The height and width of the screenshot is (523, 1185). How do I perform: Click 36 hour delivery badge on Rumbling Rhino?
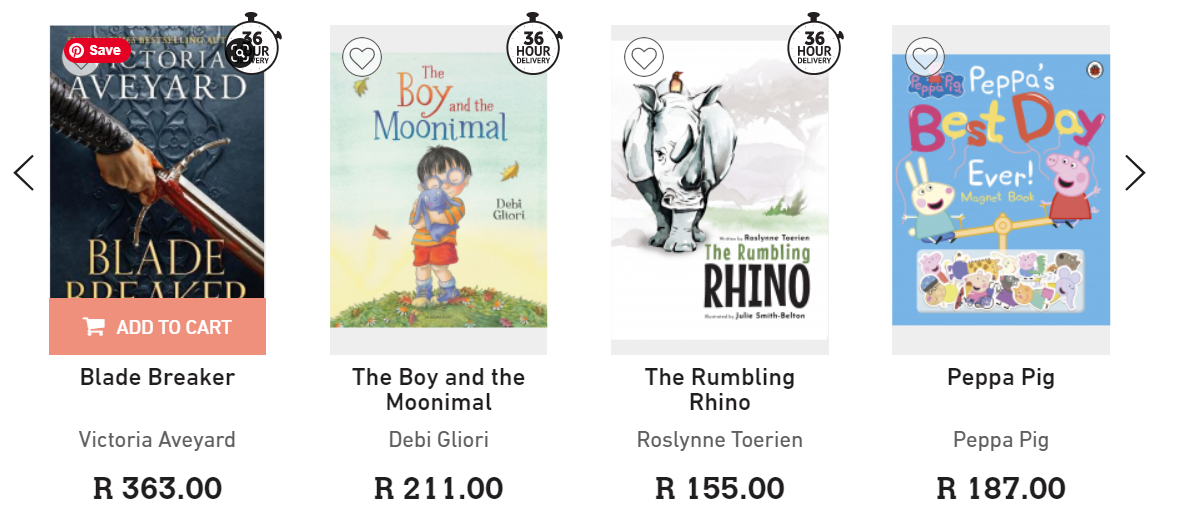(x=814, y=45)
